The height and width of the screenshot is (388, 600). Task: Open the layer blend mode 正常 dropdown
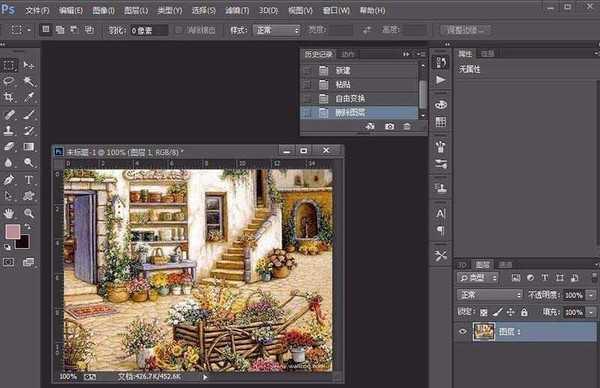[489, 295]
